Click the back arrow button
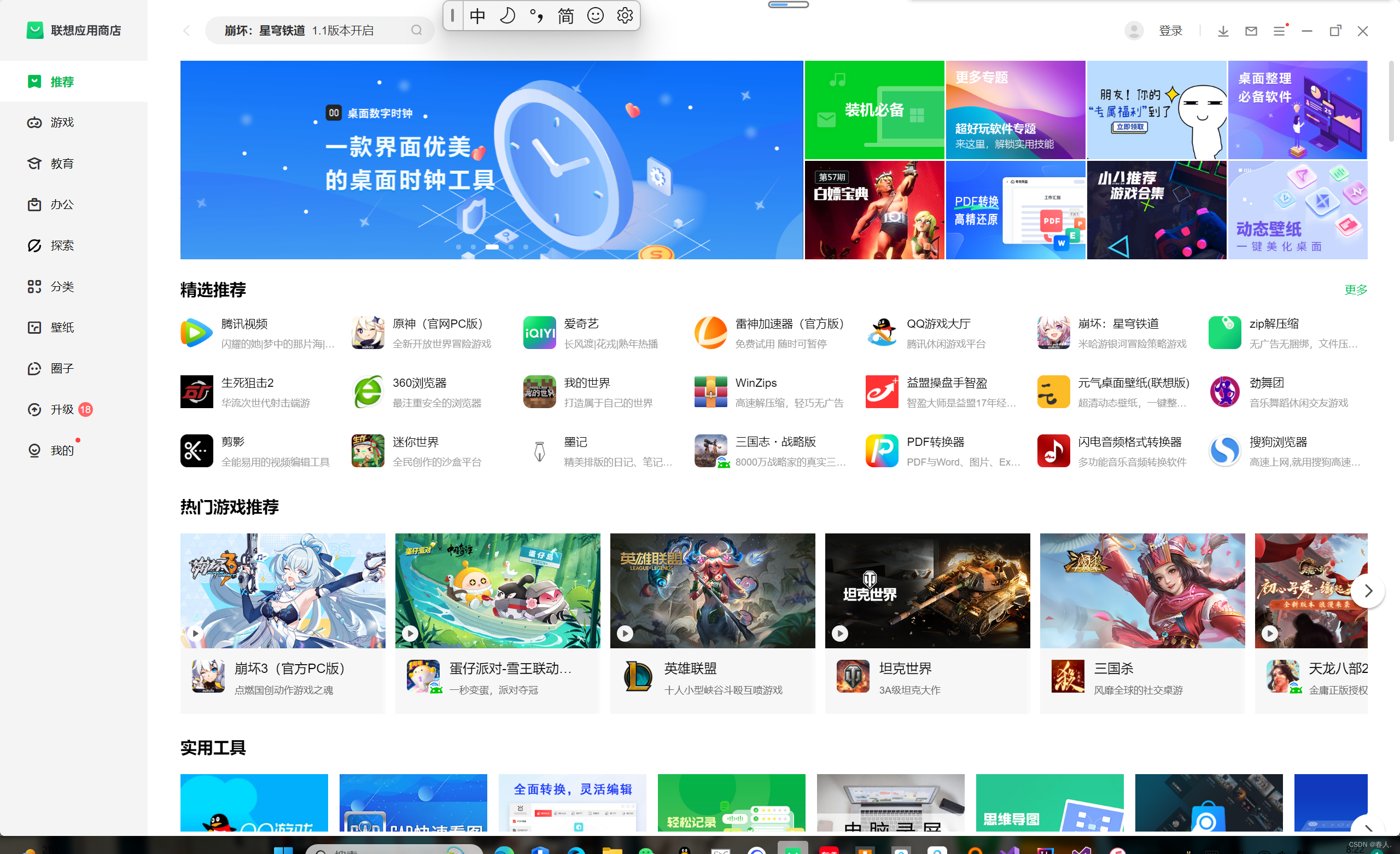Viewport: 1400px width, 854px height. [x=186, y=31]
